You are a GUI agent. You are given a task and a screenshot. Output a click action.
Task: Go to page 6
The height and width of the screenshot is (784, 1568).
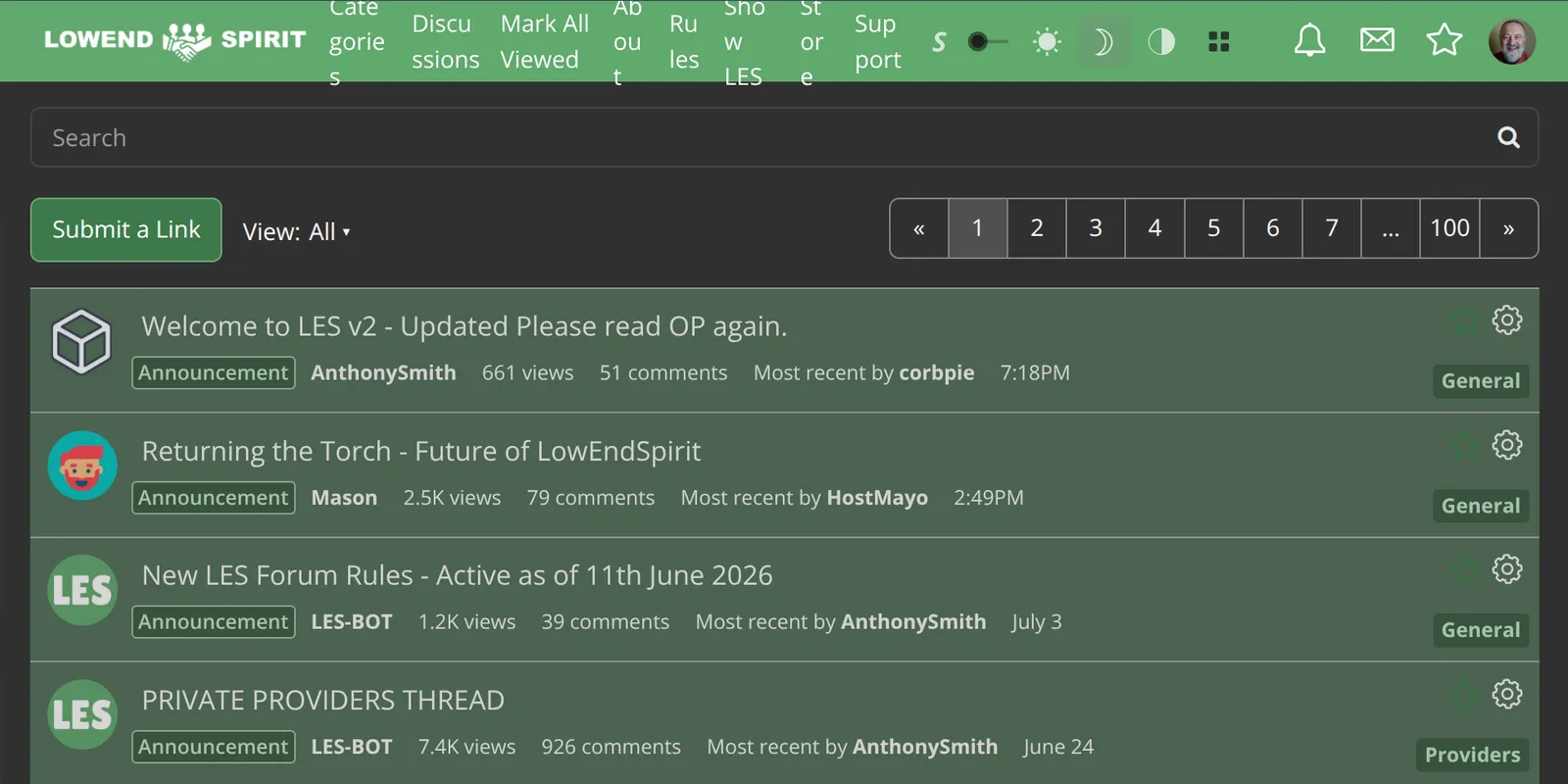pyautogui.click(x=1273, y=228)
